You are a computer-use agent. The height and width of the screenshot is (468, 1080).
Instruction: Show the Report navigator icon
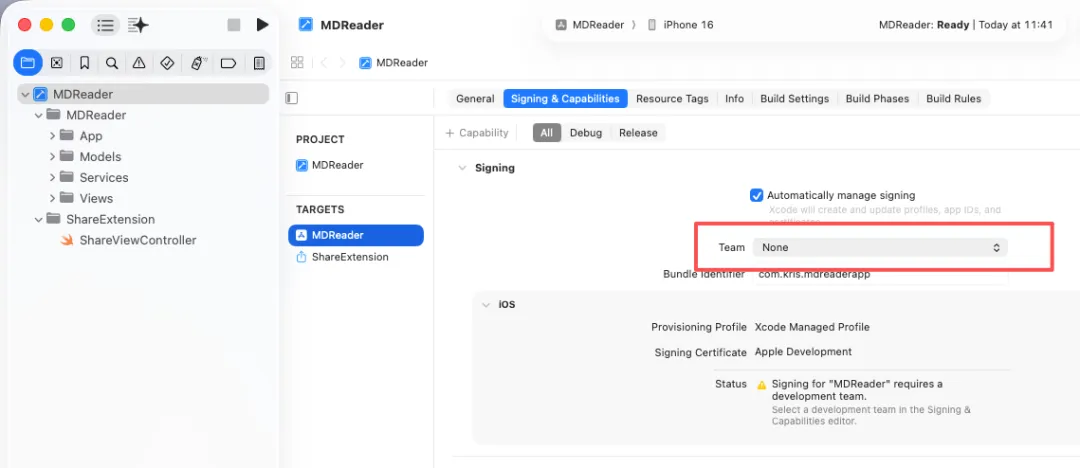tap(259, 63)
